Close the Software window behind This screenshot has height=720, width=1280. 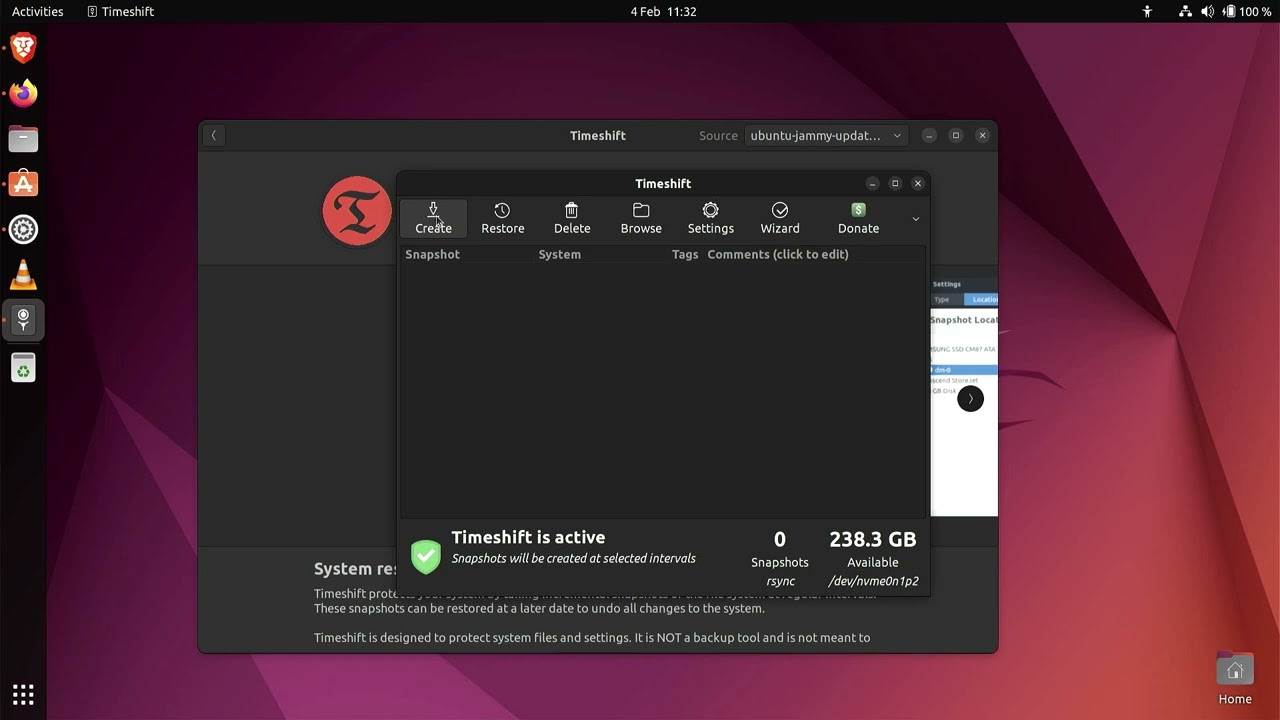pyautogui.click(x=982, y=135)
